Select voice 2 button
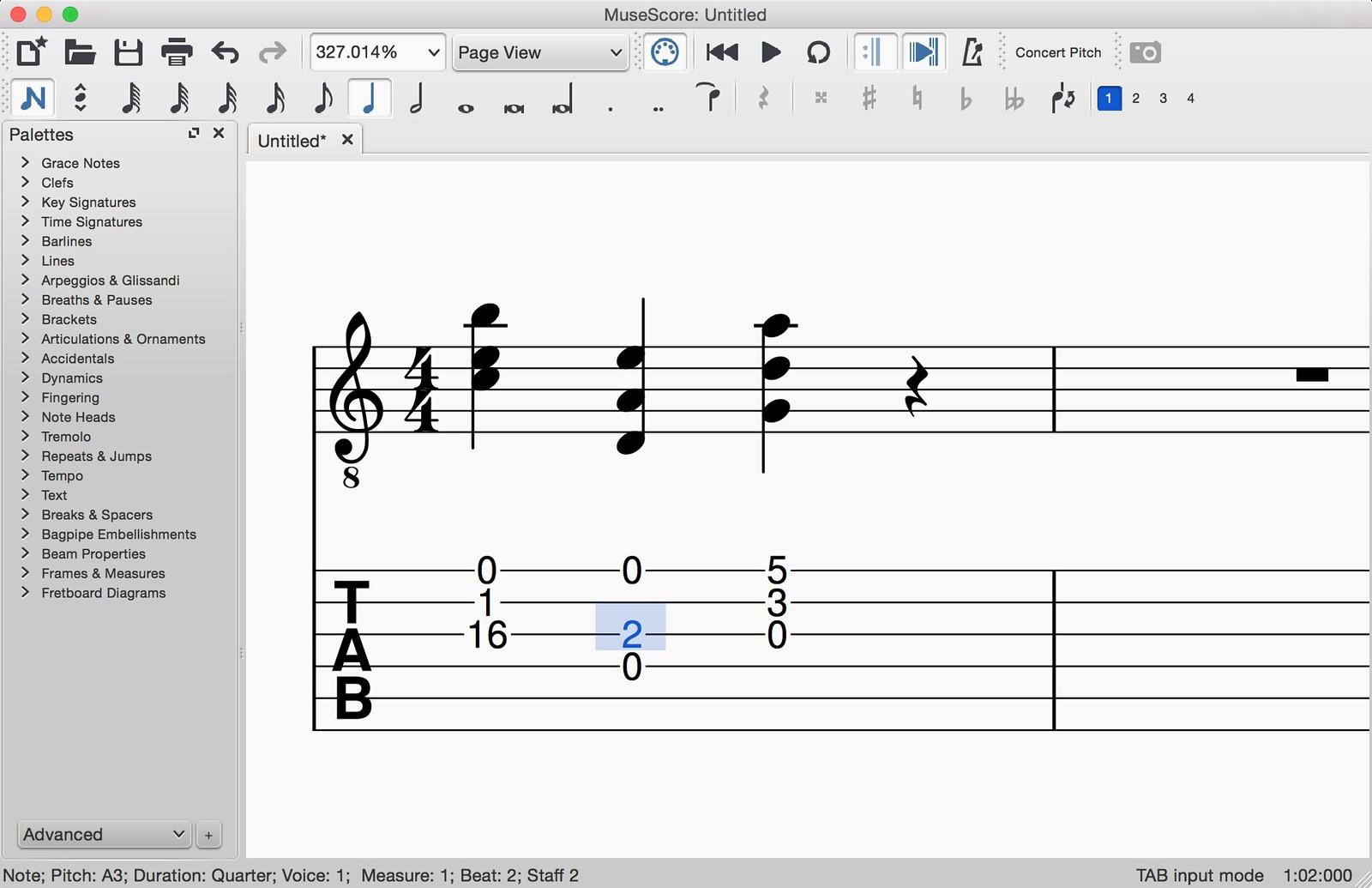Viewport: 1372px width, 888px height. coord(1135,98)
